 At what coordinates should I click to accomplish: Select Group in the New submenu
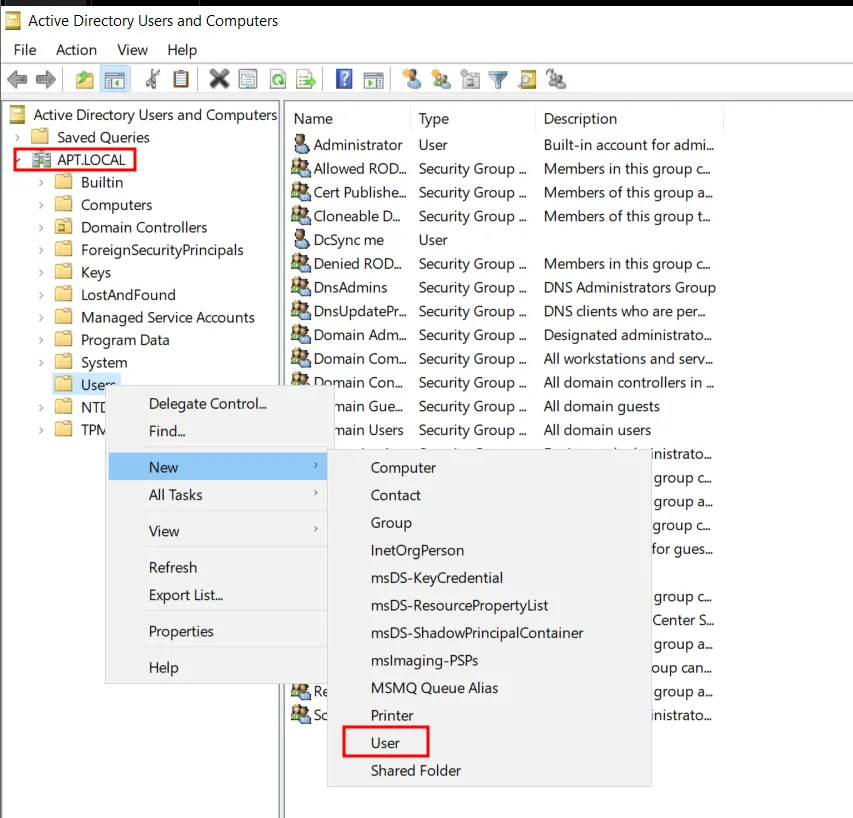pos(489,523)
